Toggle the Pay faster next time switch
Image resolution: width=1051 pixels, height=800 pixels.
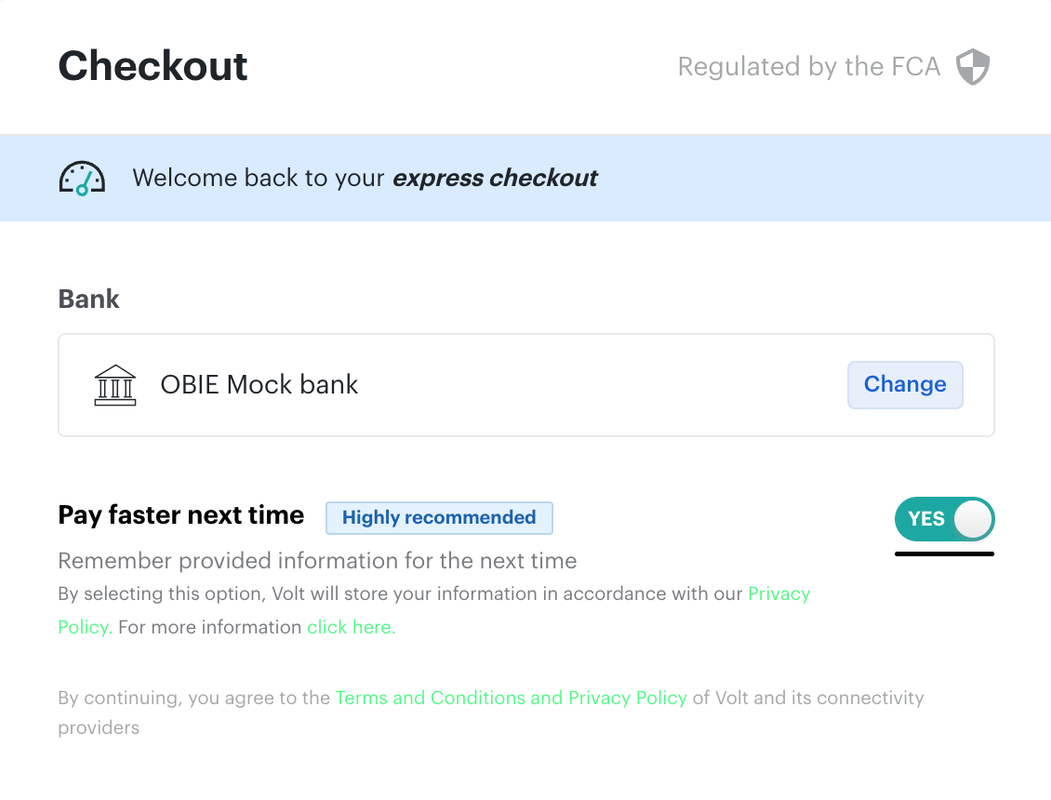click(944, 519)
